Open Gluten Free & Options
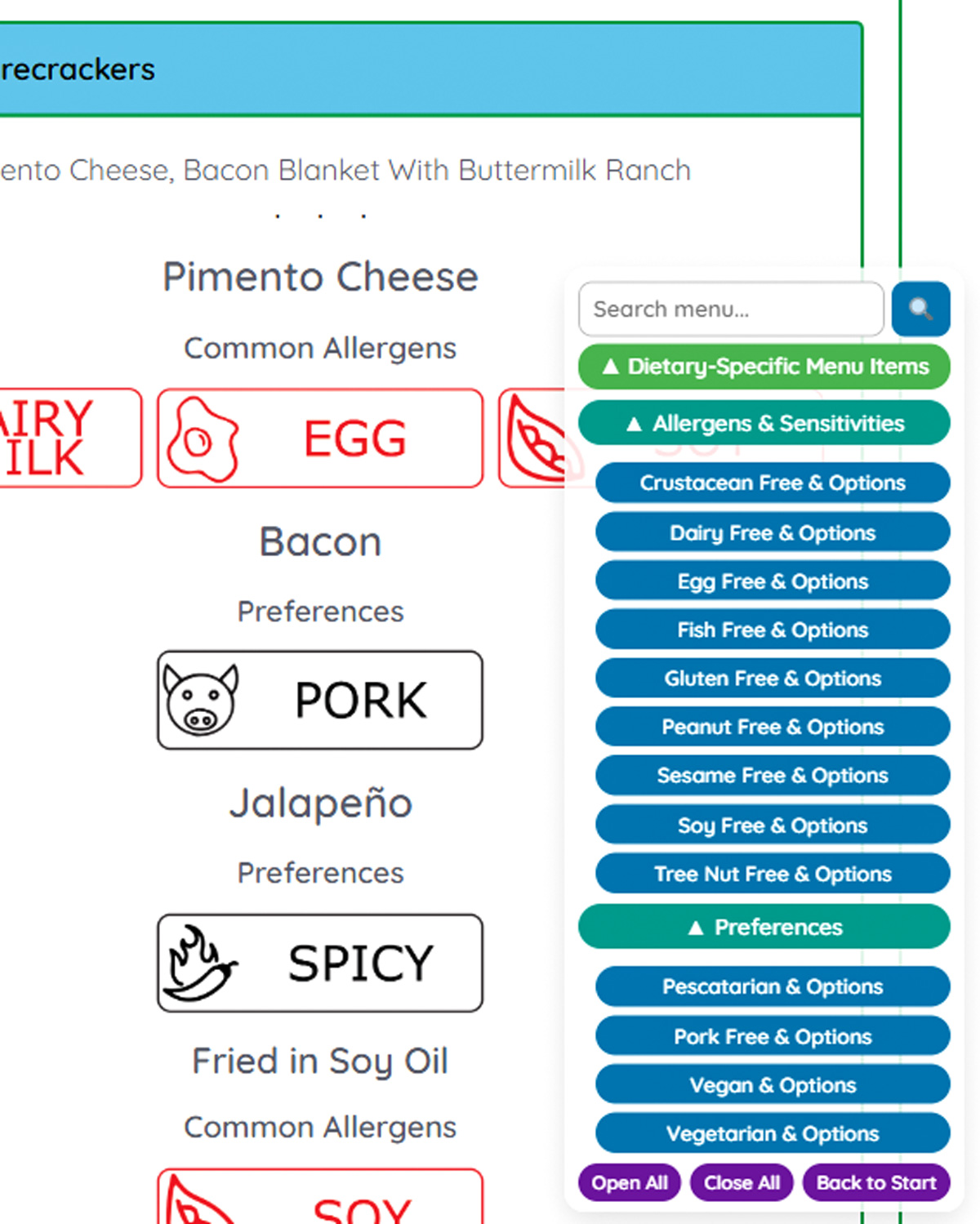Image resolution: width=980 pixels, height=1224 pixels. pyautogui.click(x=773, y=678)
